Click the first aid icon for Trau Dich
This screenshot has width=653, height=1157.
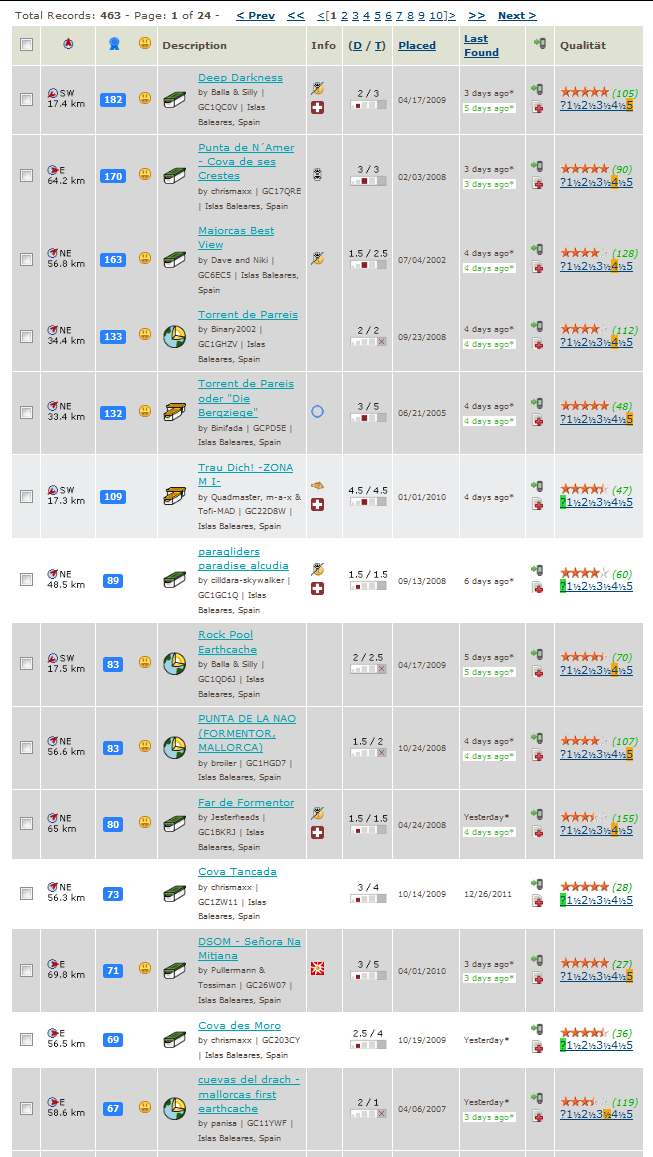click(x=317, y=505)
